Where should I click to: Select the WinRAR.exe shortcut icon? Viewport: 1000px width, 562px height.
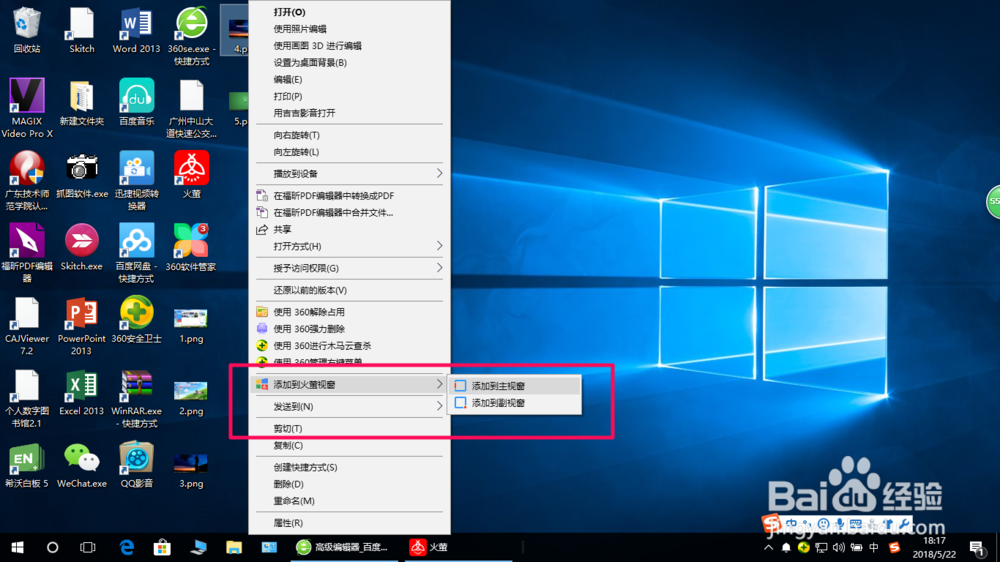pyautogui.click(x=136, y=399)
